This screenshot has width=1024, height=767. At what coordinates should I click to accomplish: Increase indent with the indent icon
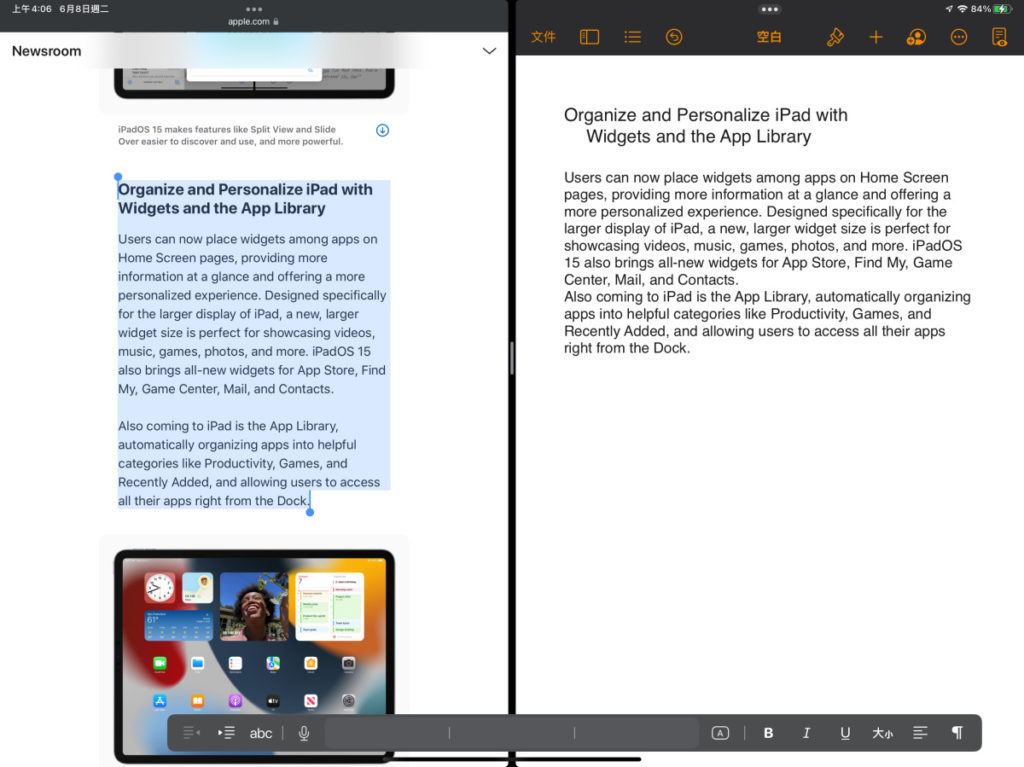(226, 733)
